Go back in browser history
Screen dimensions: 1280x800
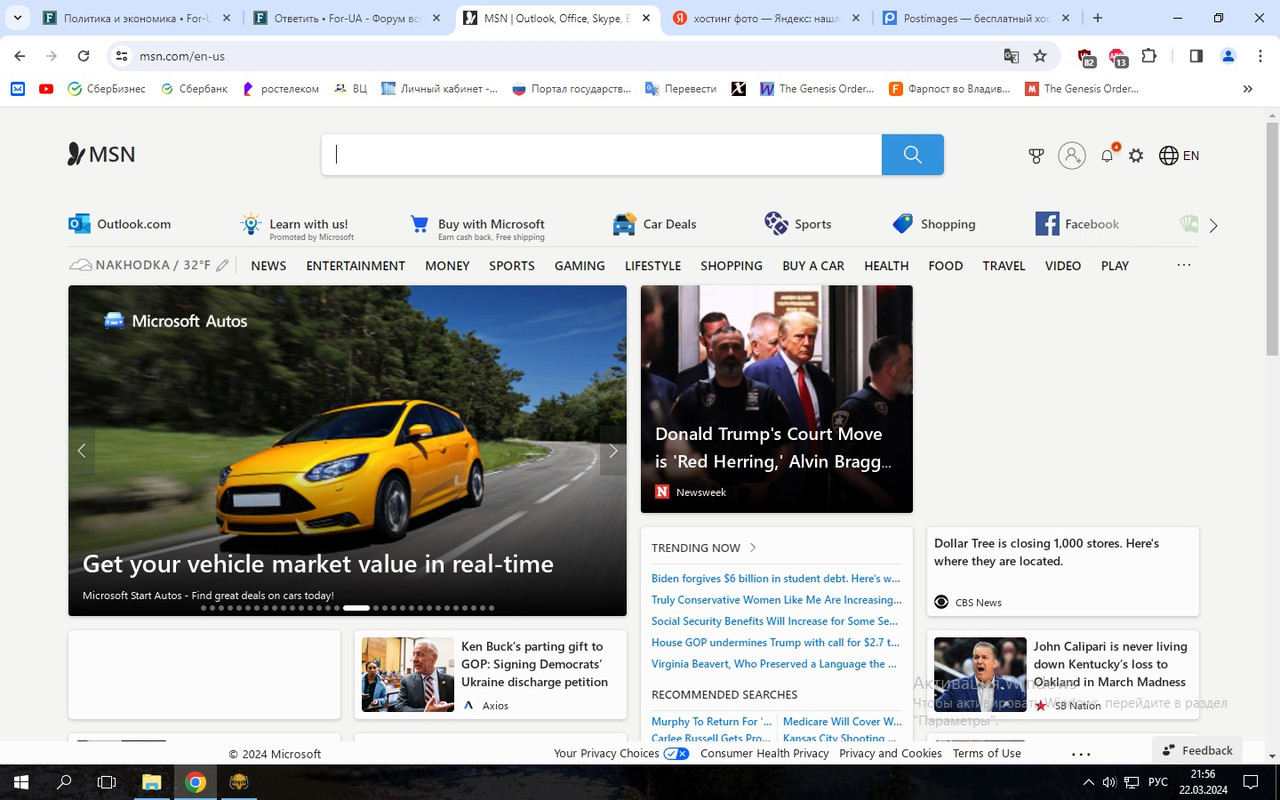[x=20, y=56]
